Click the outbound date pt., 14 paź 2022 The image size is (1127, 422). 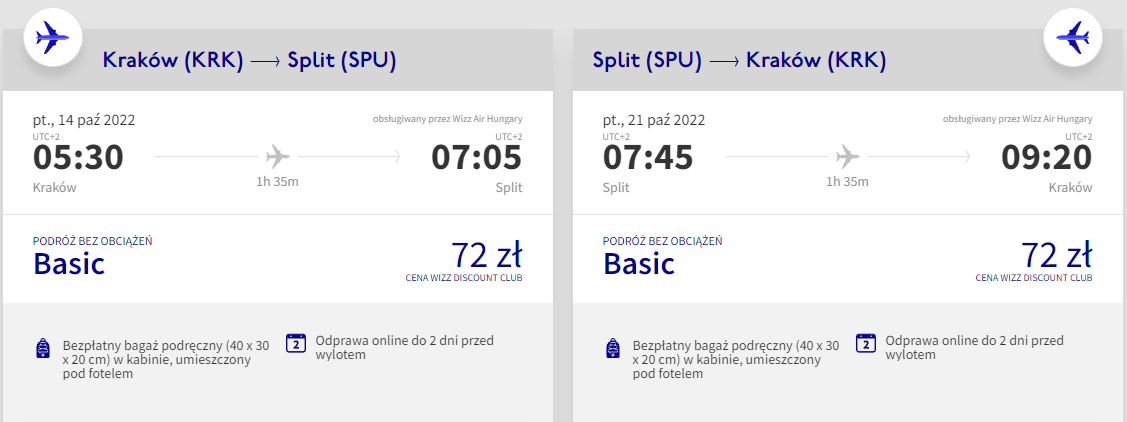click(84, 120)
